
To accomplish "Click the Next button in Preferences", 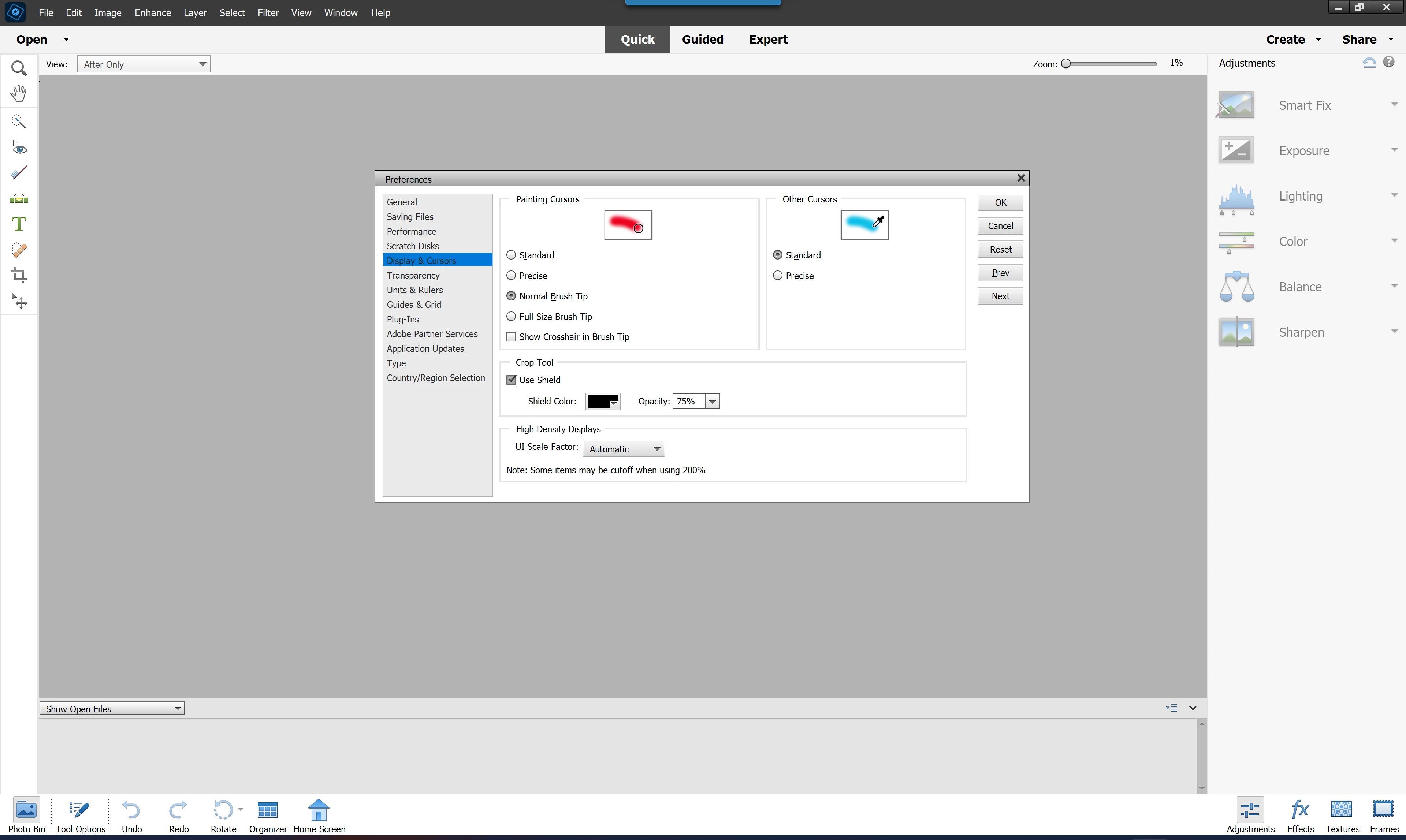I will [1000, 296].
